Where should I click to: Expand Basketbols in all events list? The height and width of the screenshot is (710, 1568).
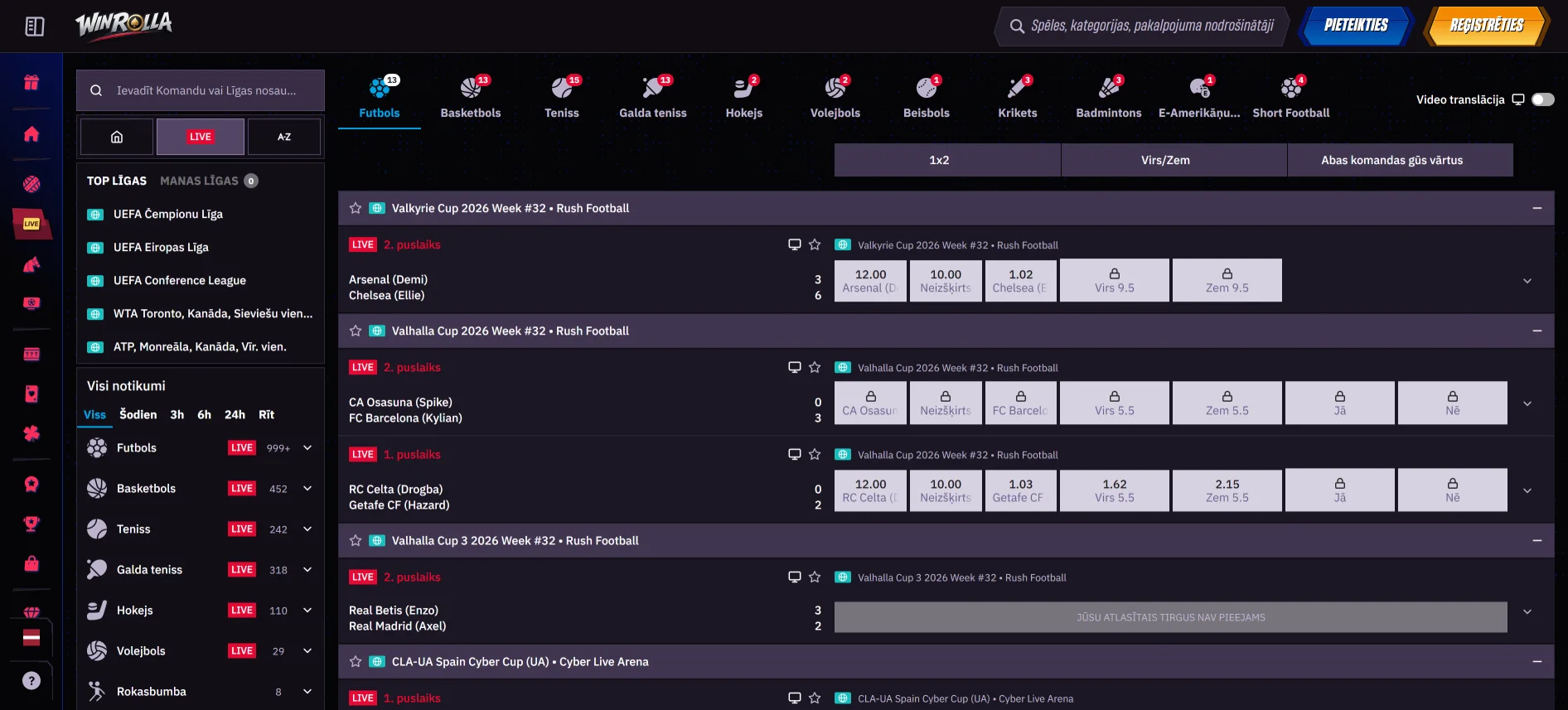307,488
